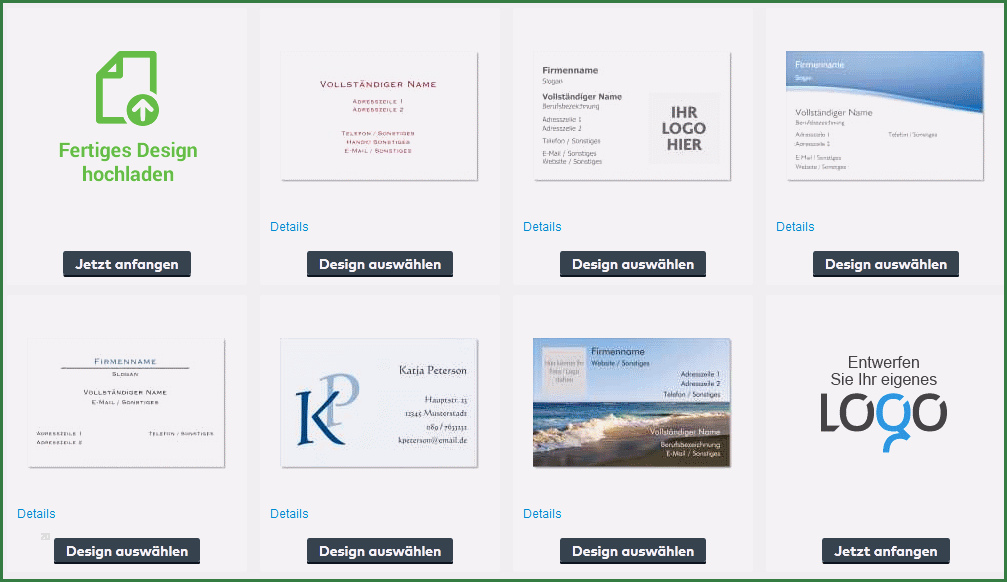
Task: Click the ocean beach business card preview
Action: coord(632,403)
